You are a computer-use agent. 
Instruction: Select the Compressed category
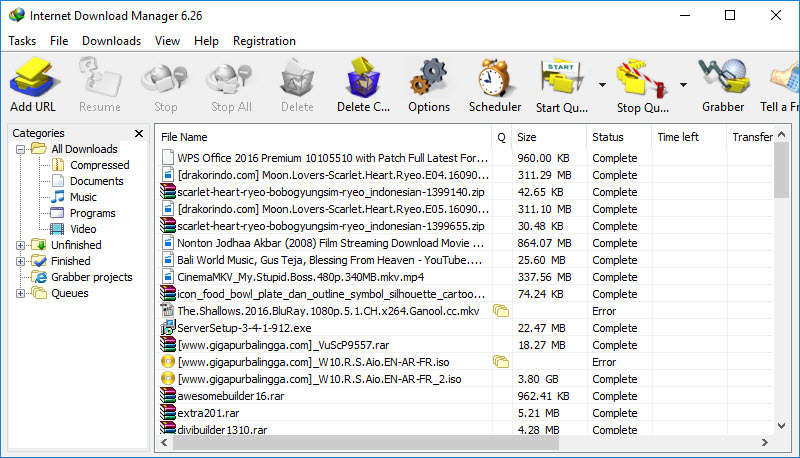tap(99, 165)
